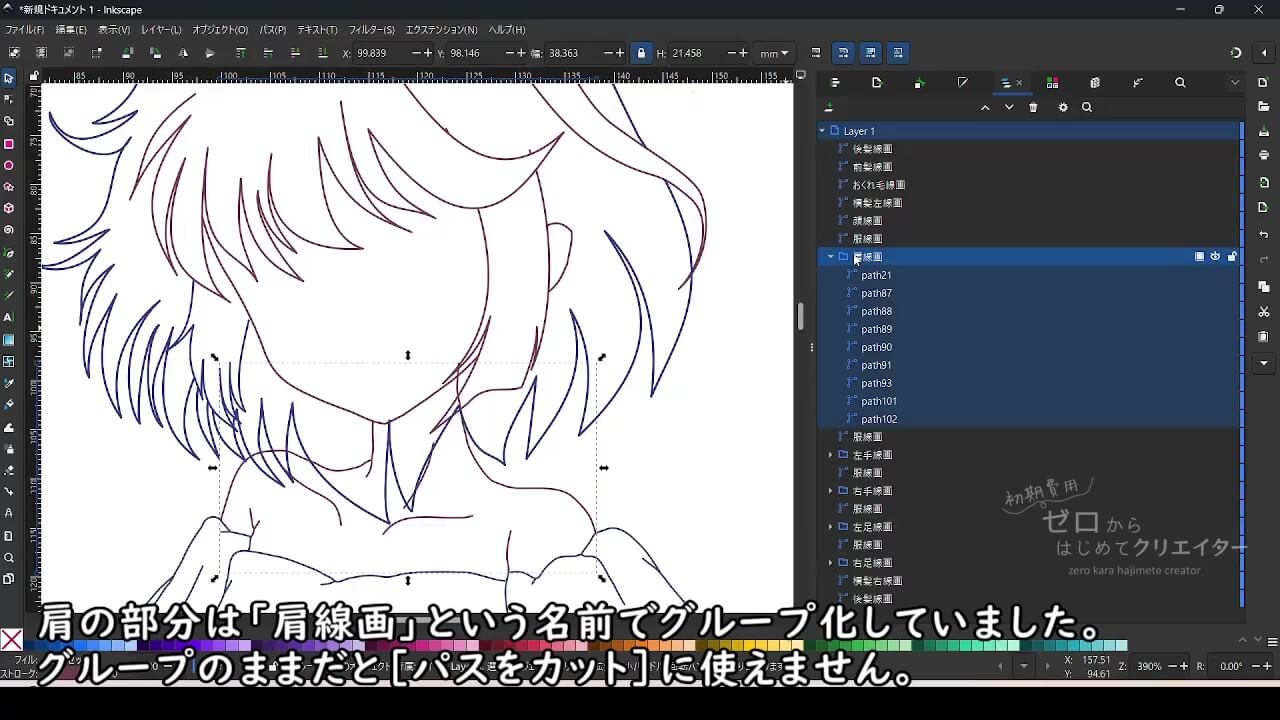This screenshot has width=1280, height=720.
Task: Activate the Text tool
Action: [x=9, y=317]
